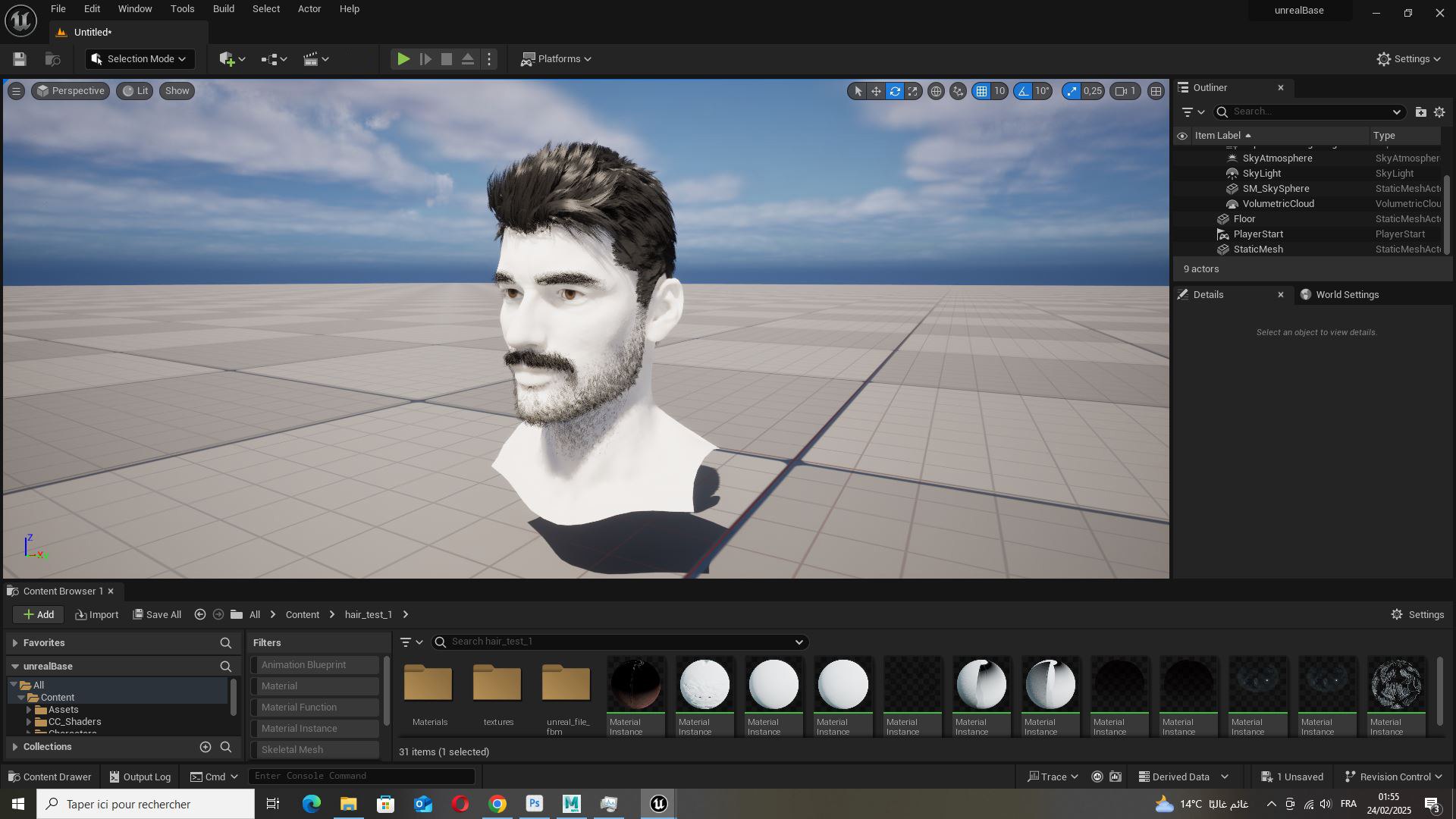Change rotation snap value 10°
Image resolution: width=1456 pixels, height=819 pixels.
(x=1043, y=91)
